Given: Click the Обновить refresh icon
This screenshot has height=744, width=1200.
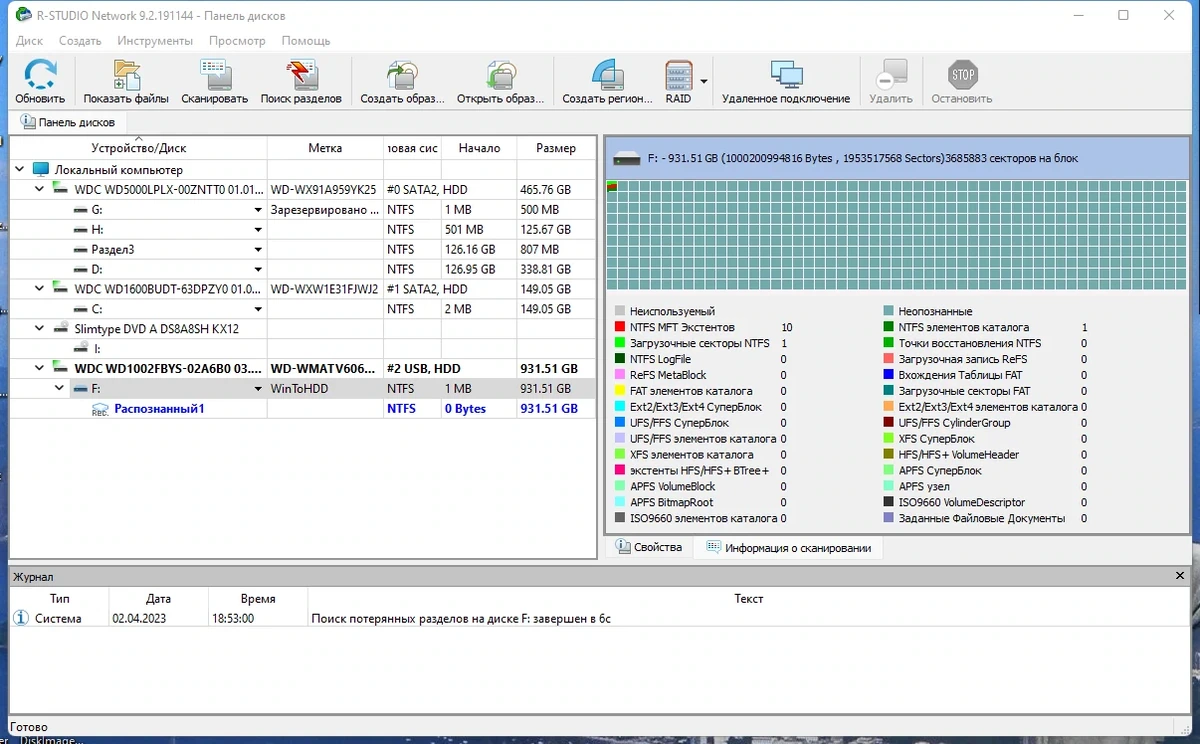Looking at the screenshot, I should click(x=40, y=75).
